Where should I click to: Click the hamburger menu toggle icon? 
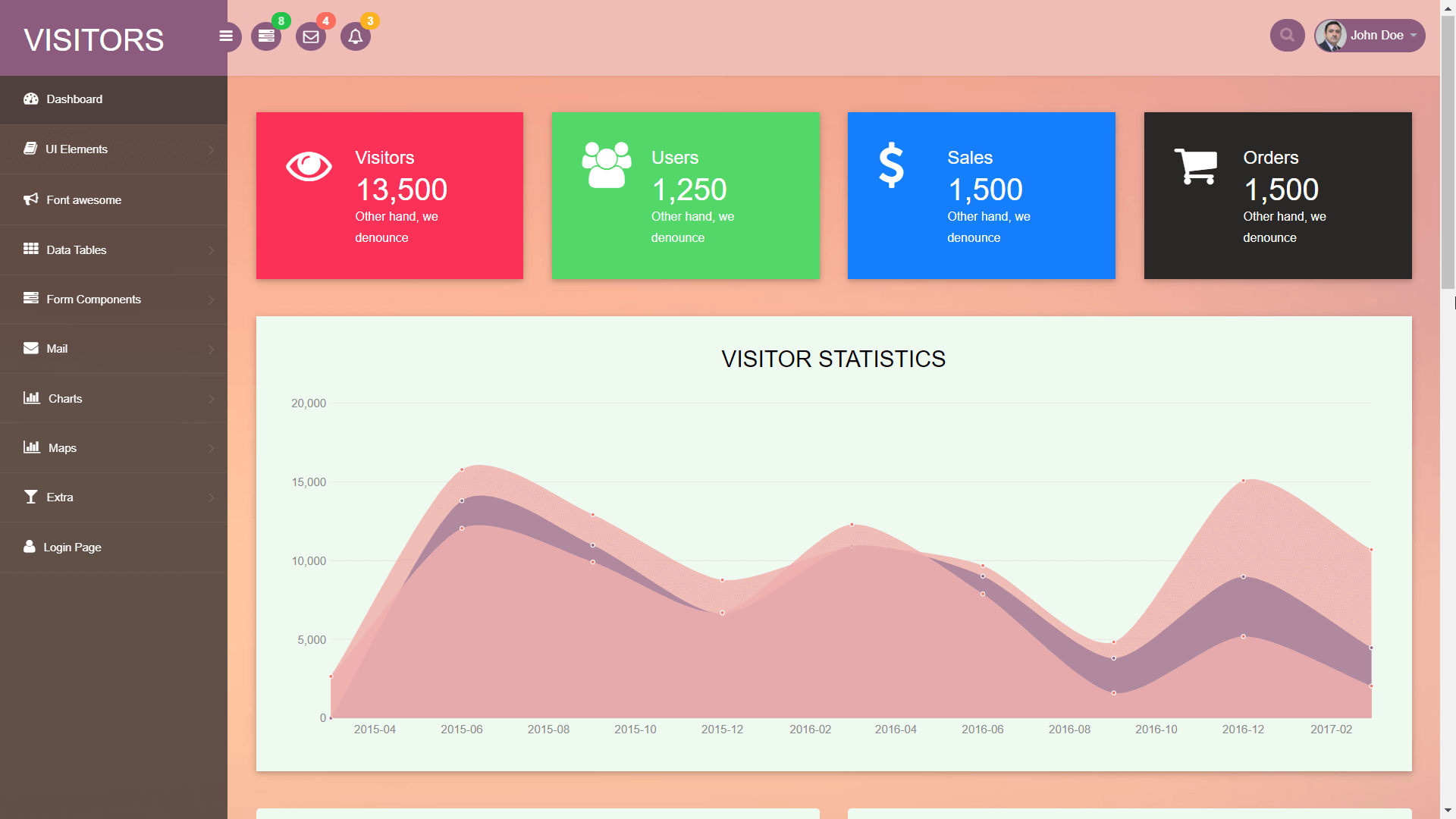click(x=225, y=36)
